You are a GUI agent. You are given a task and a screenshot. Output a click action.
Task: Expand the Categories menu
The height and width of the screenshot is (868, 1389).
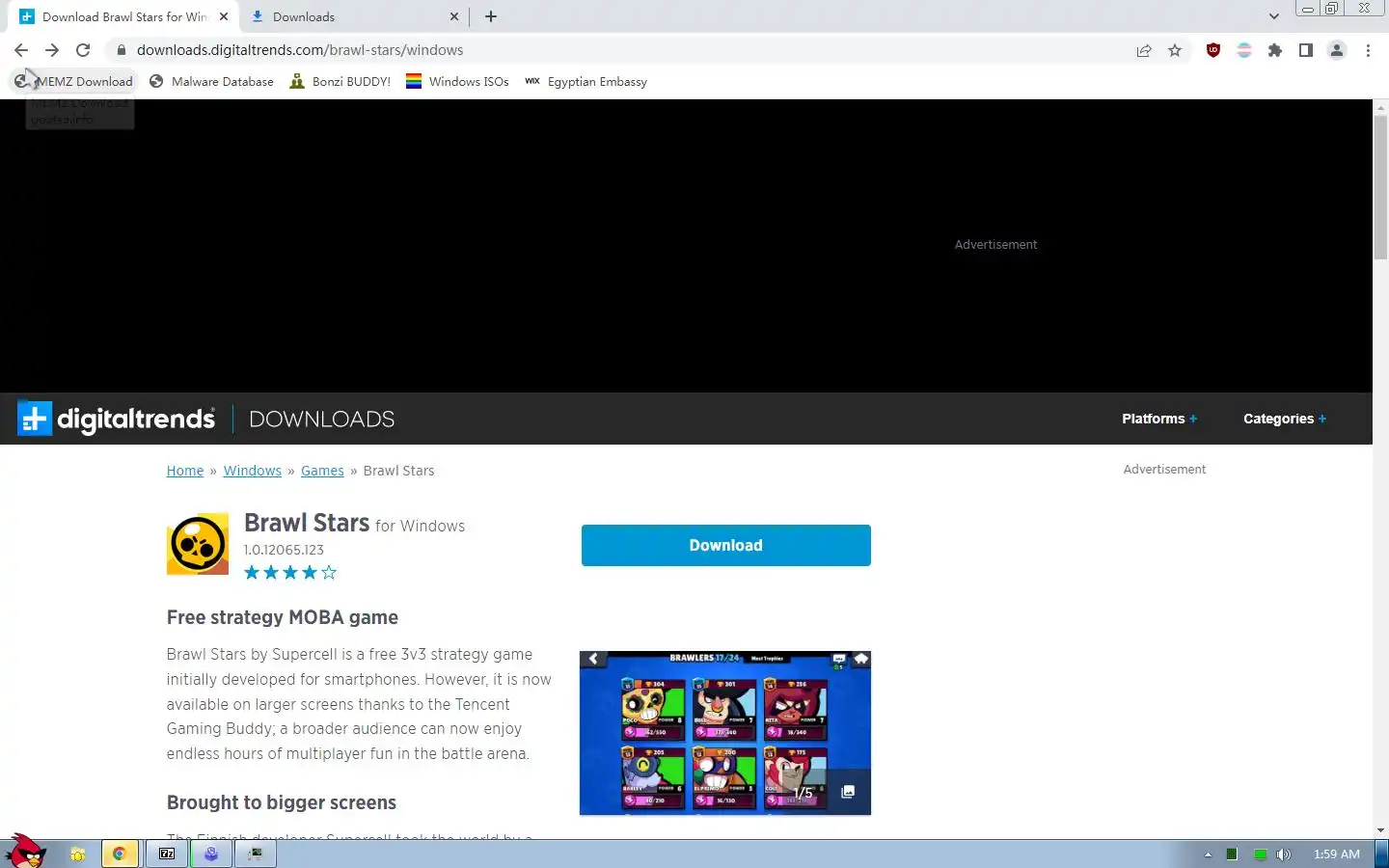[x=1285, y=419]
